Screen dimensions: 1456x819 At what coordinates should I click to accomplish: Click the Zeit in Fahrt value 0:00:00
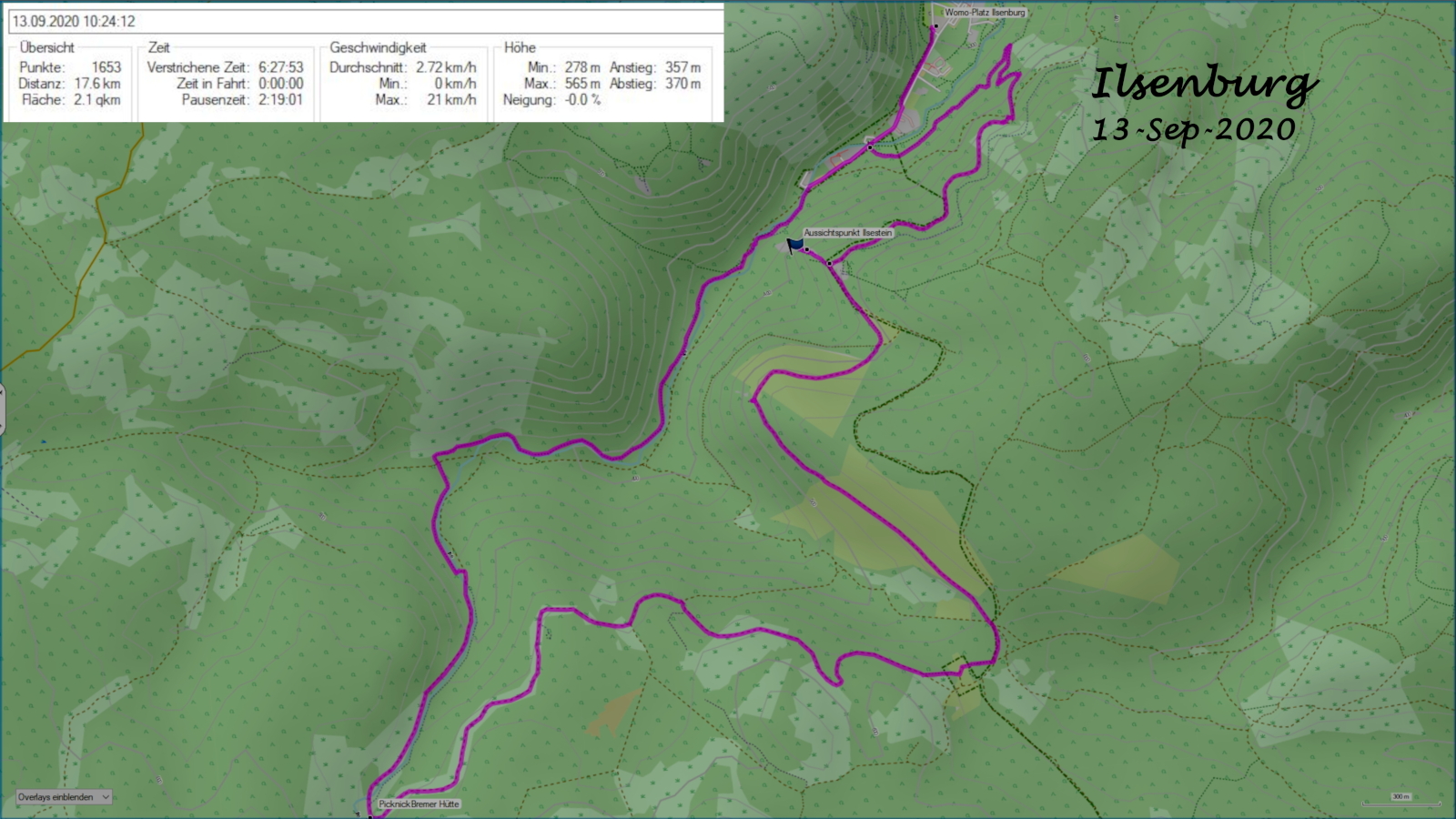coord(281,84)
